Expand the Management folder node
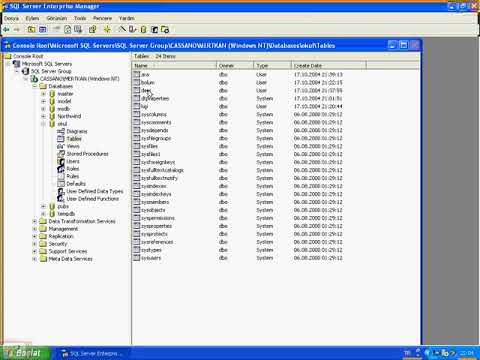Image resolution: width=480 pixels, height=360 pixels. pyautogui.click(x=34, y=229)
